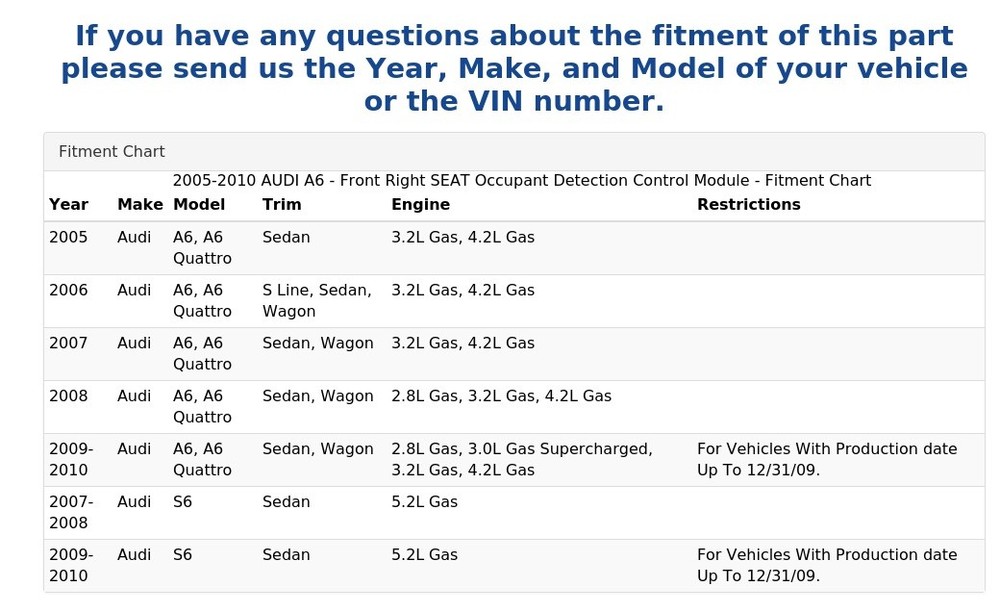Click the Make column header
Screen dimensions: 1000x612
click(x=140, y=204)
